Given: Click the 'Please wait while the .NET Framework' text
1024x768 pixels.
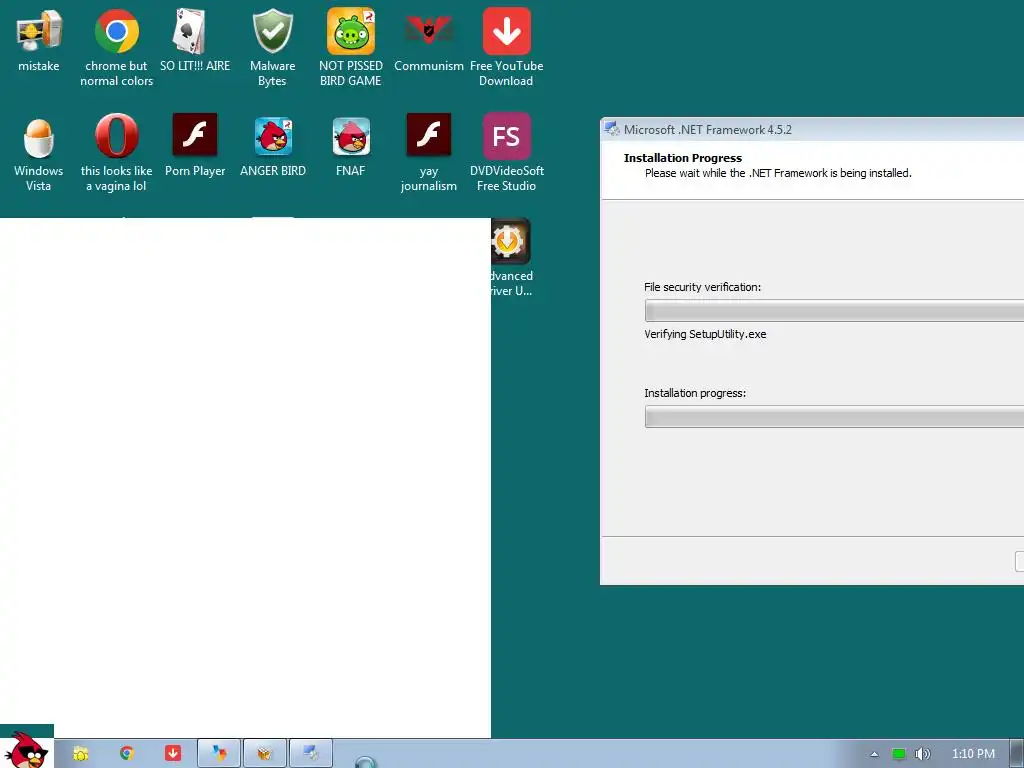Looking at the screenshot, I should [778, 173].
